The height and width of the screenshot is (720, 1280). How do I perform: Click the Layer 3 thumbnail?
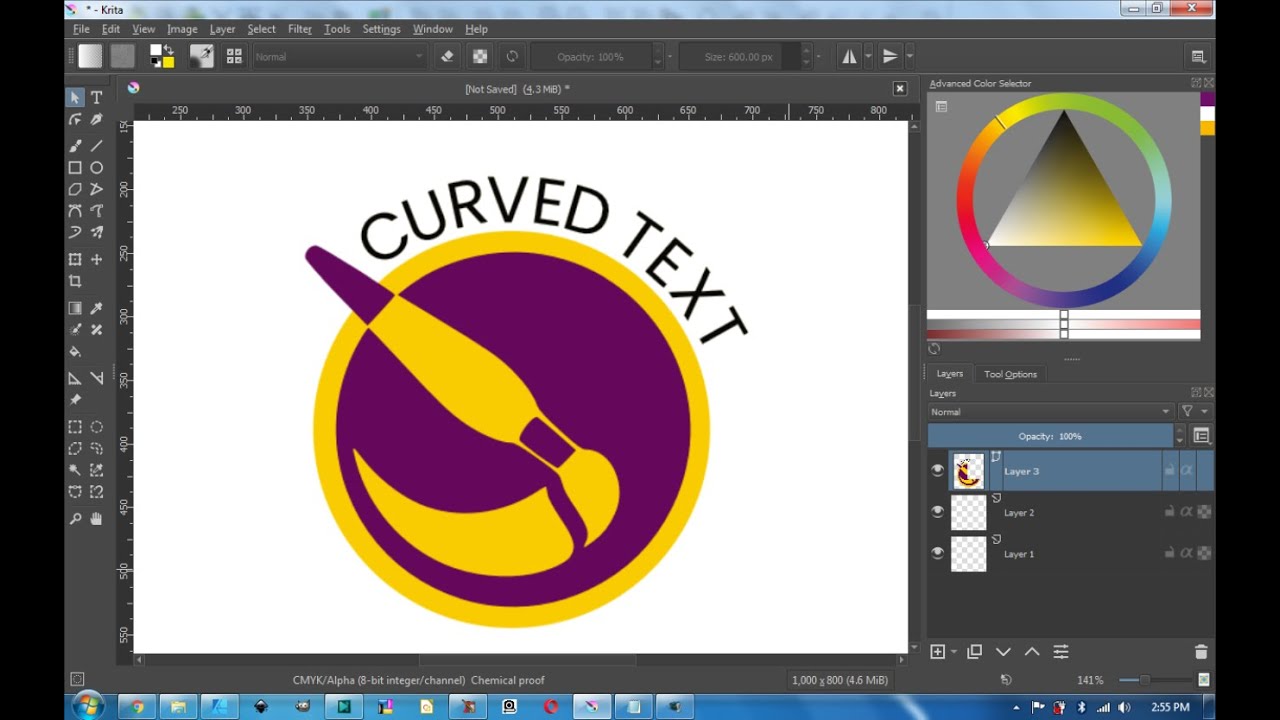pyautogui.click(x=968, y=471)
